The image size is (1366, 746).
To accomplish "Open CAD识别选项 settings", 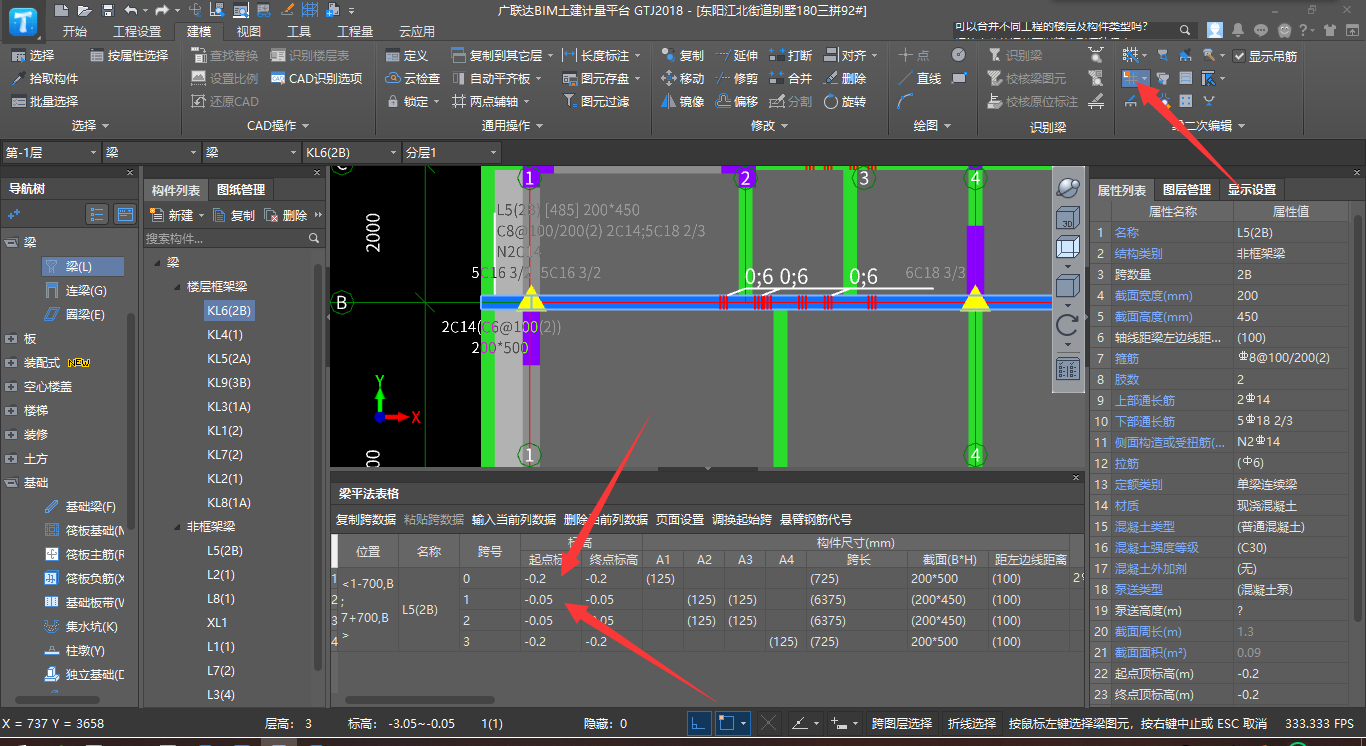I will pos(316,78).
